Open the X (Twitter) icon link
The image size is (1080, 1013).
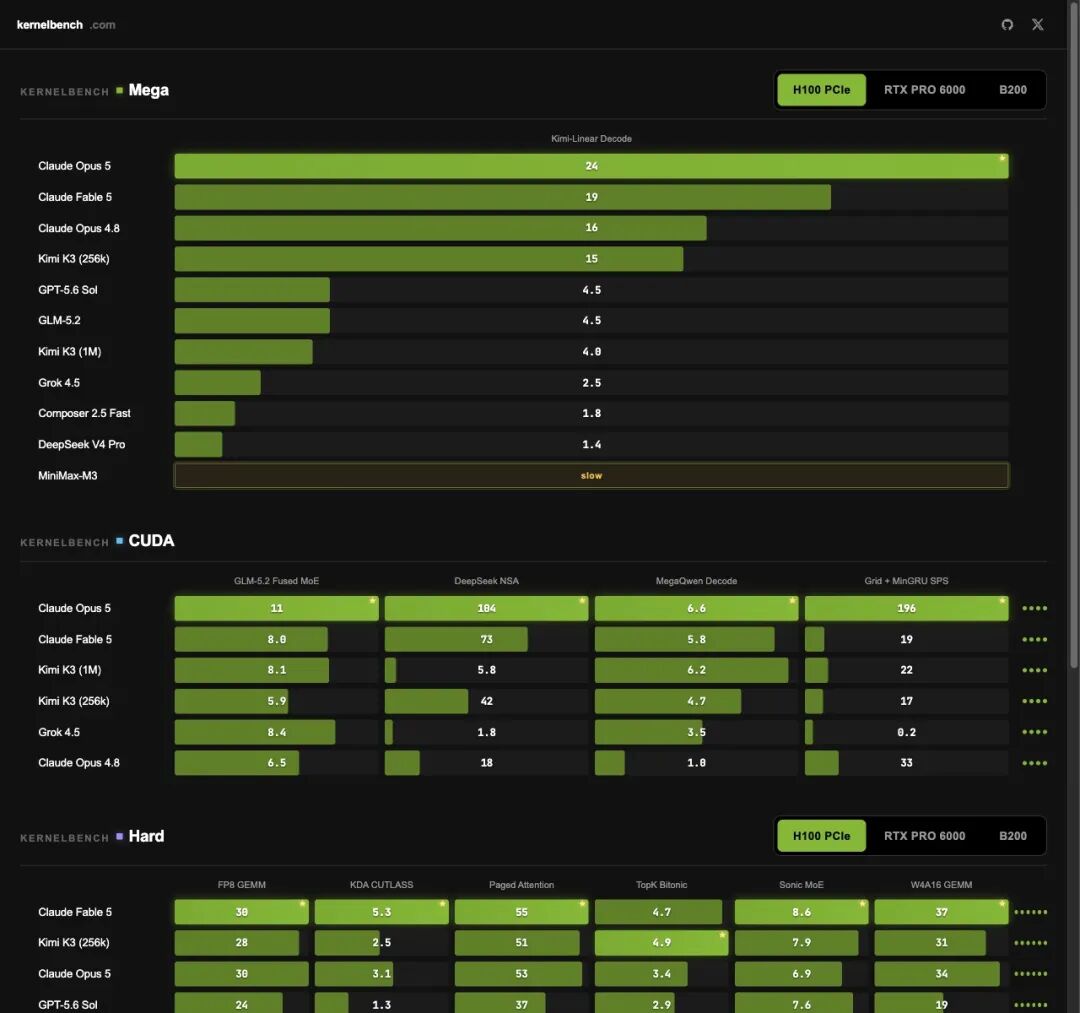pyautogui.click(x=1037, y=25)
